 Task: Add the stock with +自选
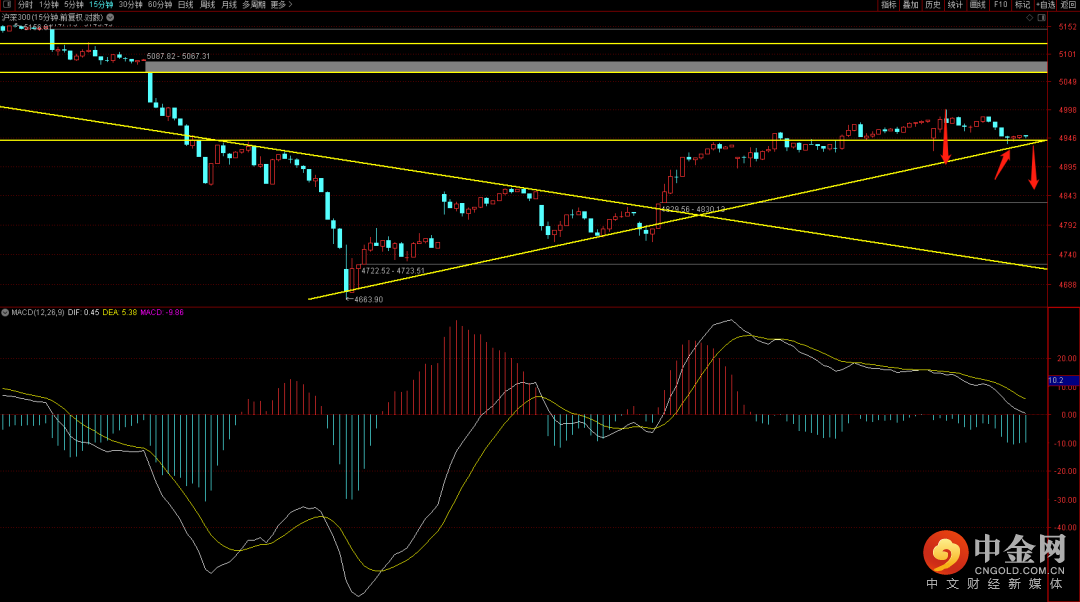1045,5
